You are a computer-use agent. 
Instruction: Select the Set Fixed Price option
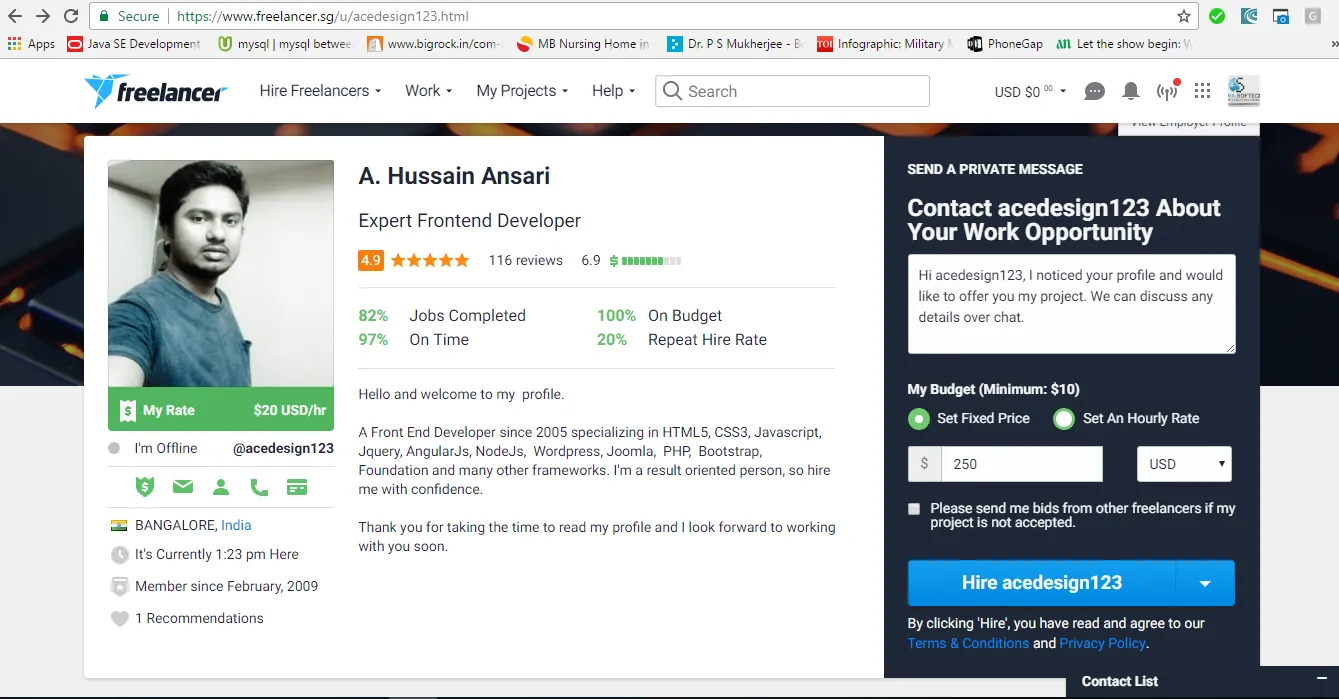pyautogui.click(x=918, y=419)
